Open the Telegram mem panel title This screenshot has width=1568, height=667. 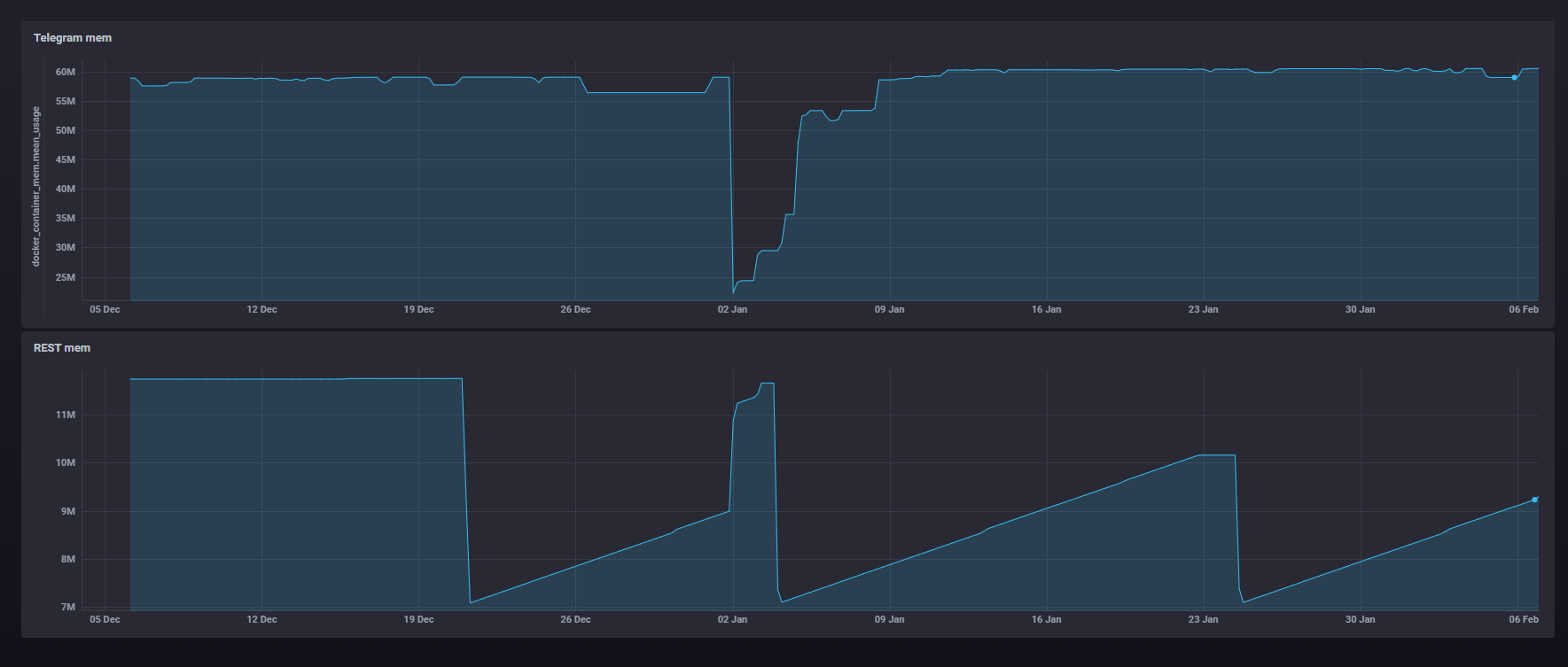tap(73, 38)
